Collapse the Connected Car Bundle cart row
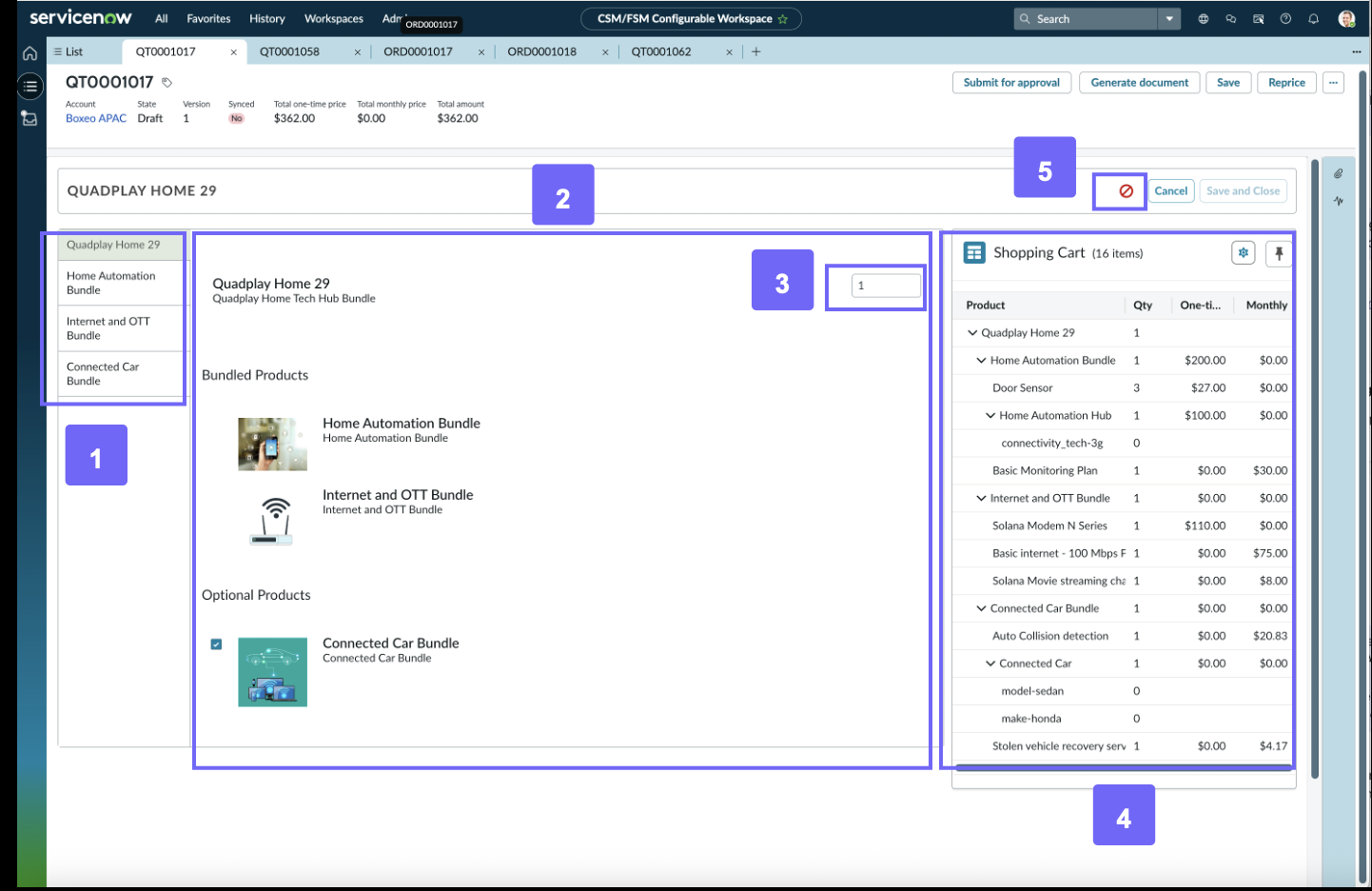1372x891 pixels. [x=981, y=609]
